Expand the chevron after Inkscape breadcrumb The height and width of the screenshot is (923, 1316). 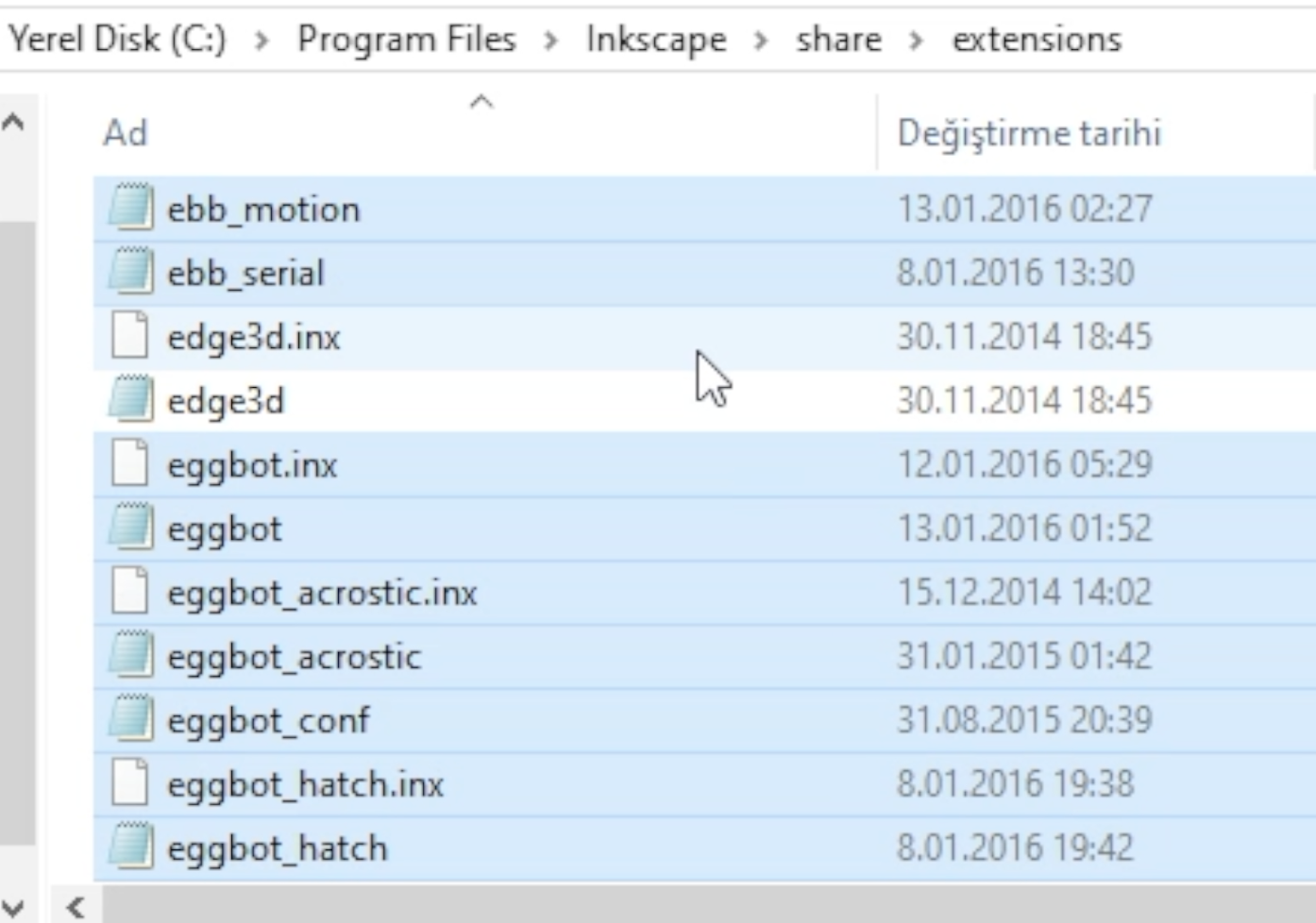(761, 41)
